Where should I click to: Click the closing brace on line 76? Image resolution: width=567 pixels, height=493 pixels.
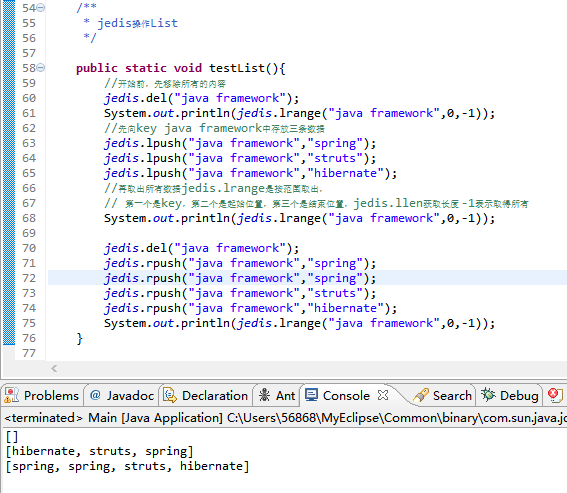80,339
